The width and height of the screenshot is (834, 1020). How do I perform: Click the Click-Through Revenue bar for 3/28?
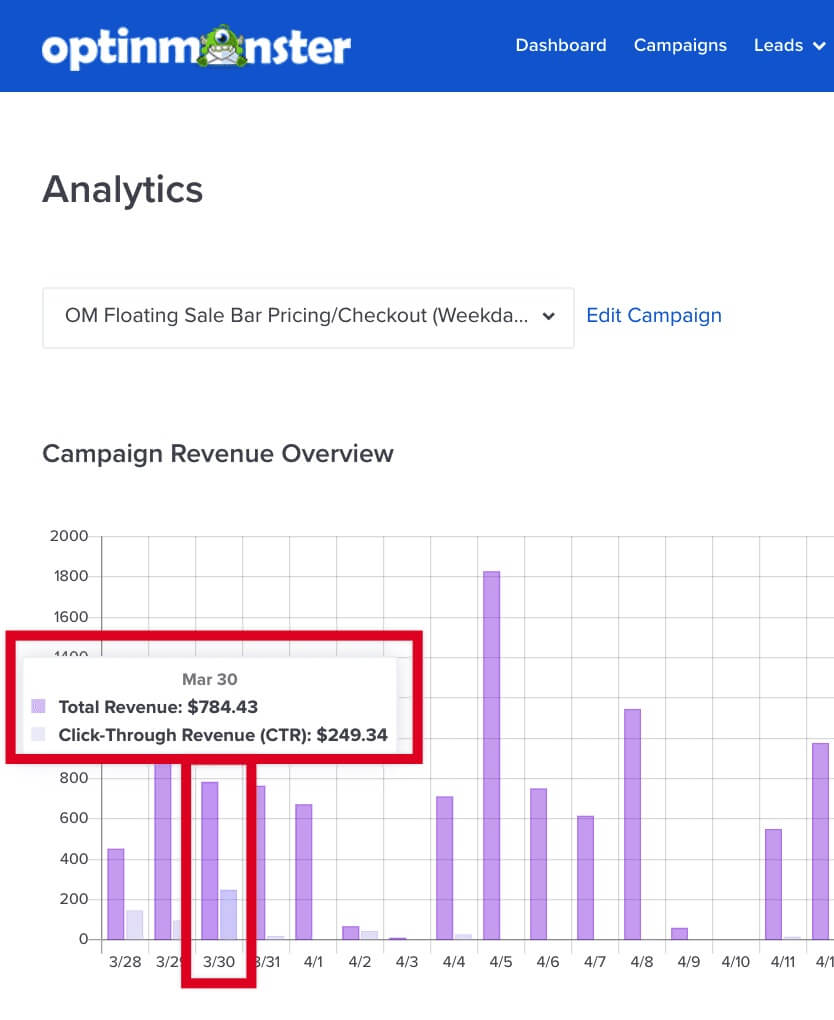[x=135, y=924]
